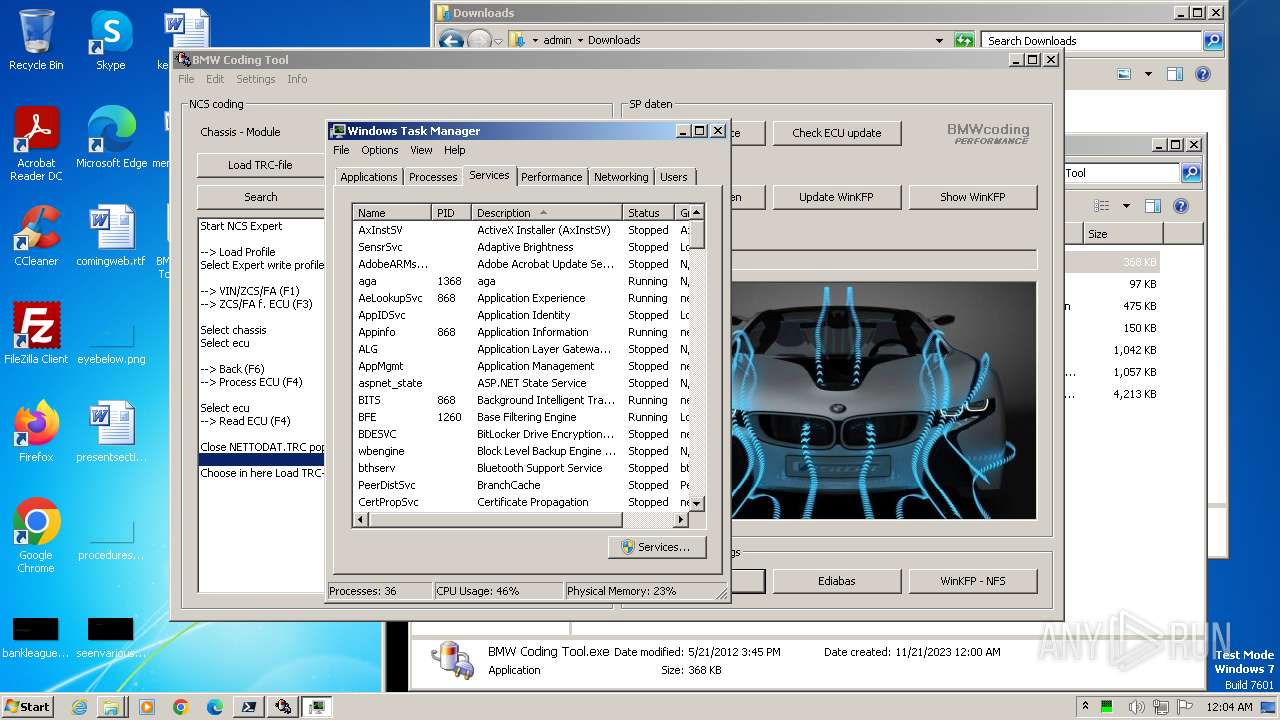Open help icon in Downloads window toolbar
The height and width of the screenshot is (720, 1280).
1203,74
